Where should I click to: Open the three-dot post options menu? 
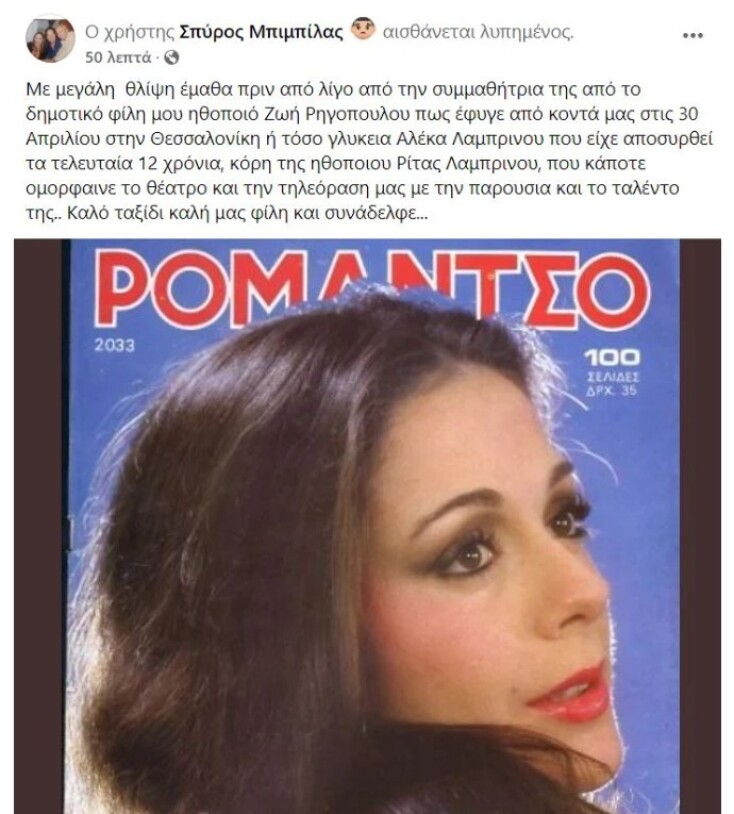[x=692, y=35]
